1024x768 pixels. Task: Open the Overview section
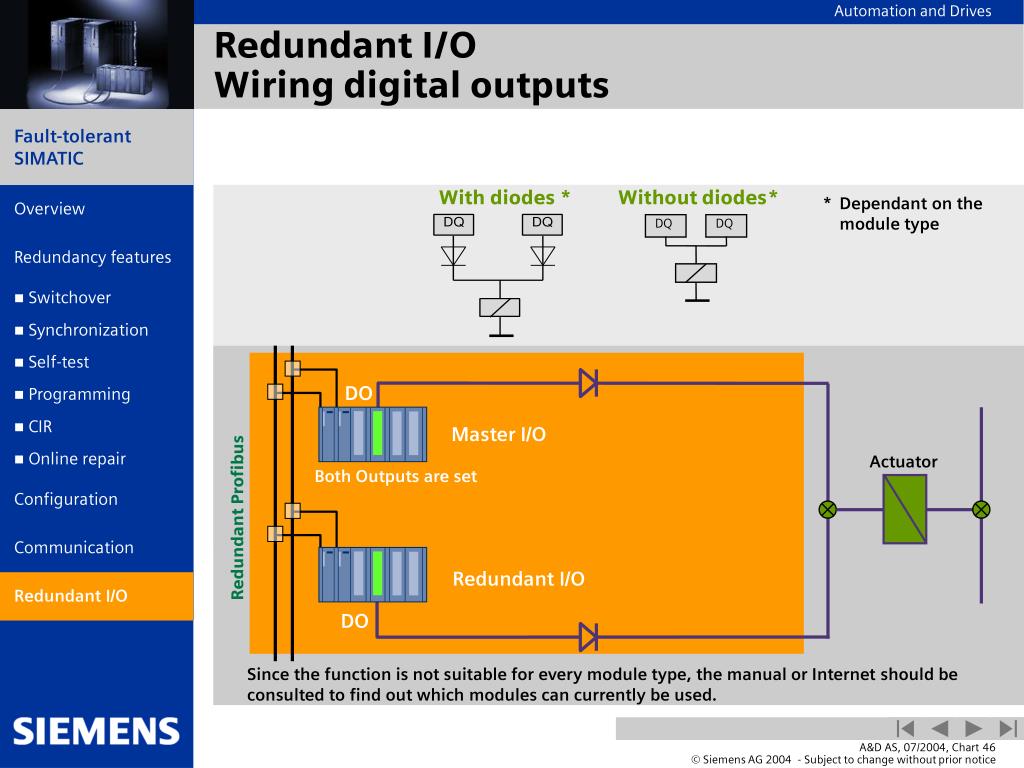50,209
